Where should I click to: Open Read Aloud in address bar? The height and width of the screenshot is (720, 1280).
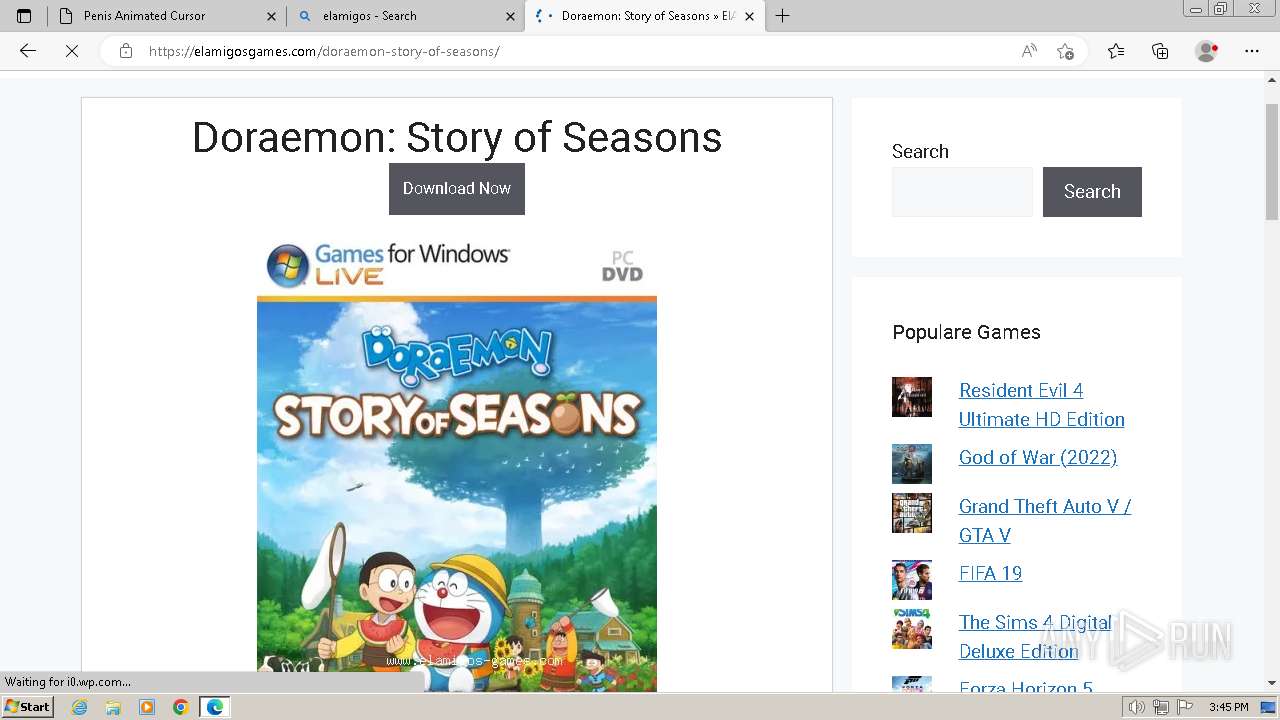click(x=1029, y=51)
